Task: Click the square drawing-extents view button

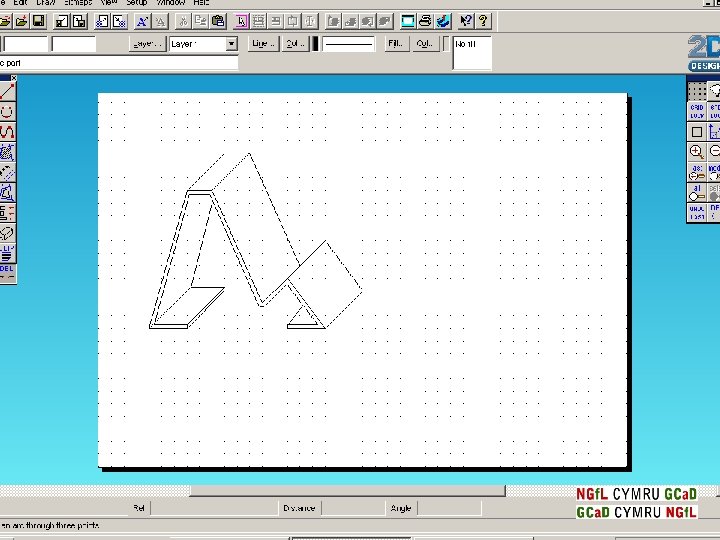Action: point(697,132)
